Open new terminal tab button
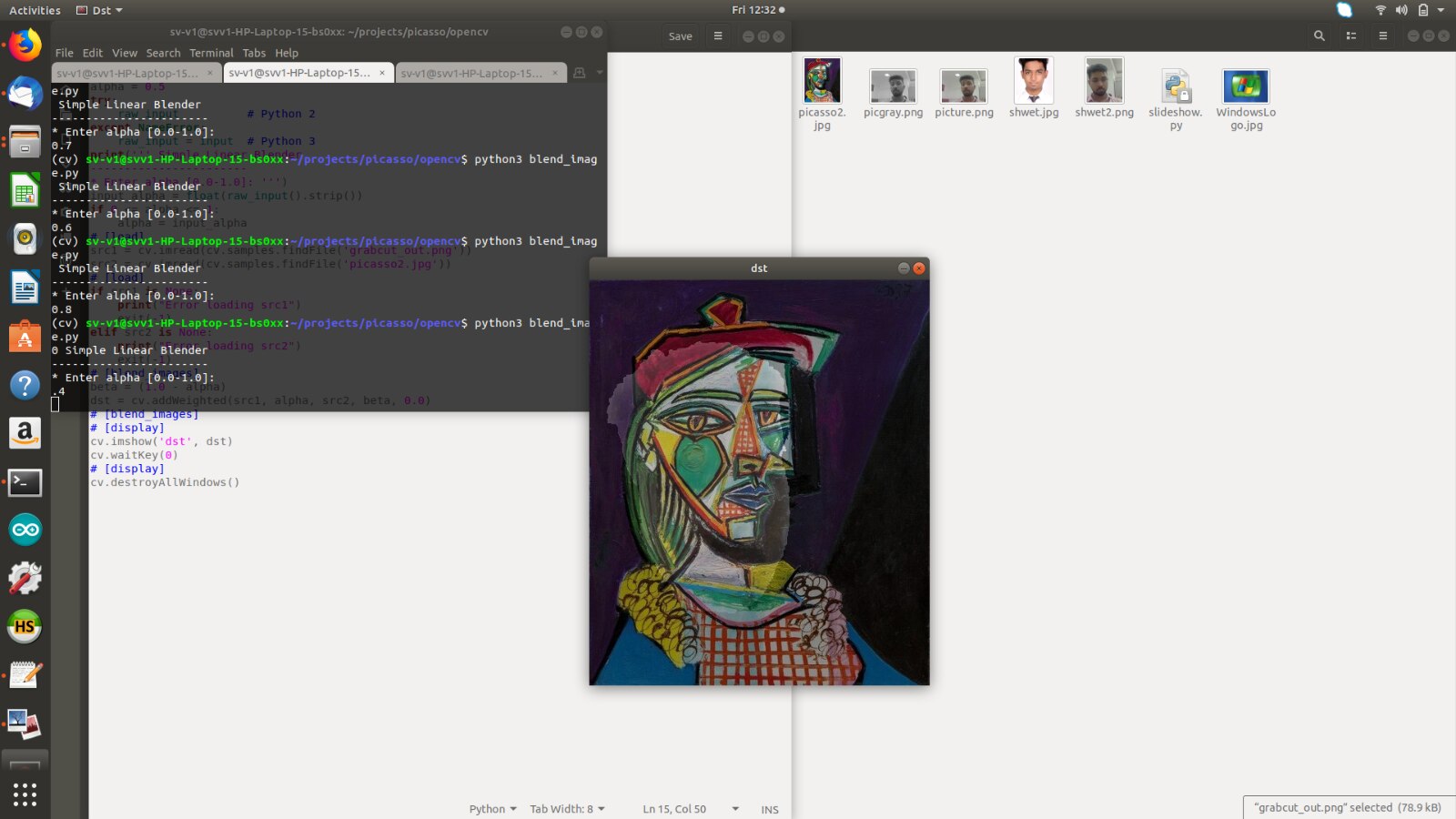The height and width of the screenshot is (819, 1456). coord(579,73)
